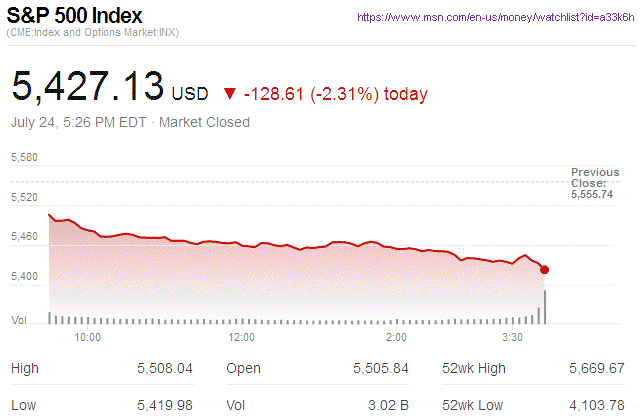Click the USD currency label
The height and width of the screenshot is (420, 640).
click(190, 95)
